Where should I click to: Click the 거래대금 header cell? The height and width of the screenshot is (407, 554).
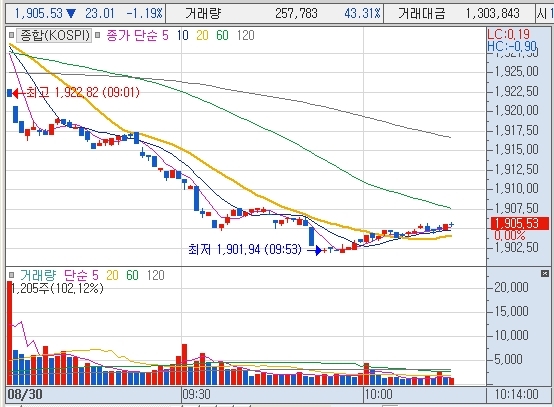tap(421, 14)
